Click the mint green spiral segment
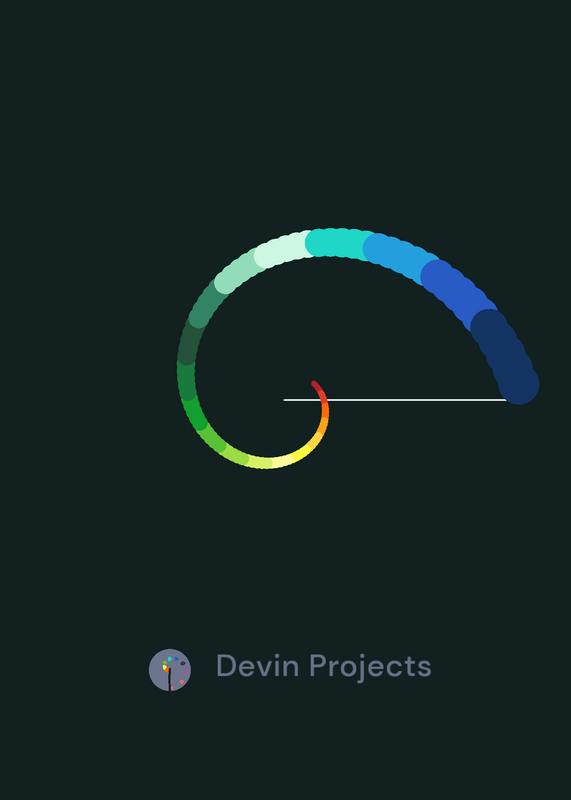The width and height of the screenshot is (571, 800). coord(239,270)
